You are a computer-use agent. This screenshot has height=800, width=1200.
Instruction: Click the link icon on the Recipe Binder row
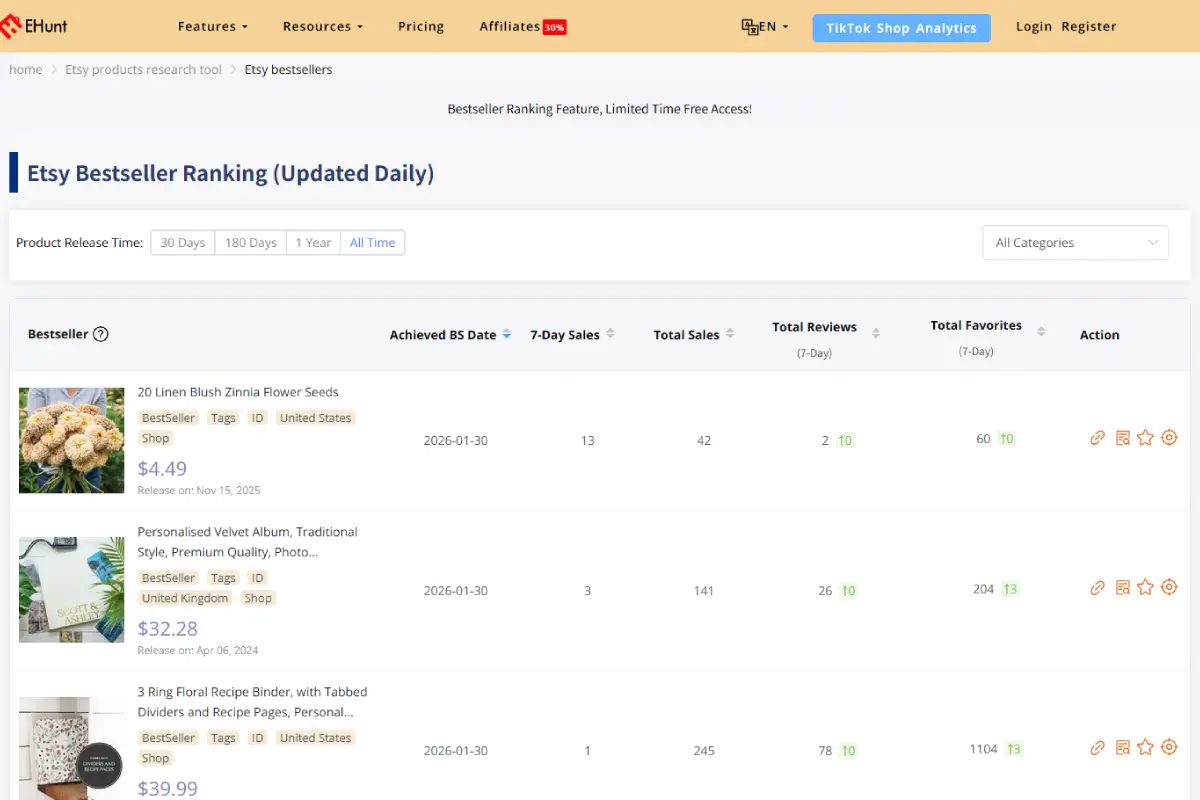click(1097, 747)
